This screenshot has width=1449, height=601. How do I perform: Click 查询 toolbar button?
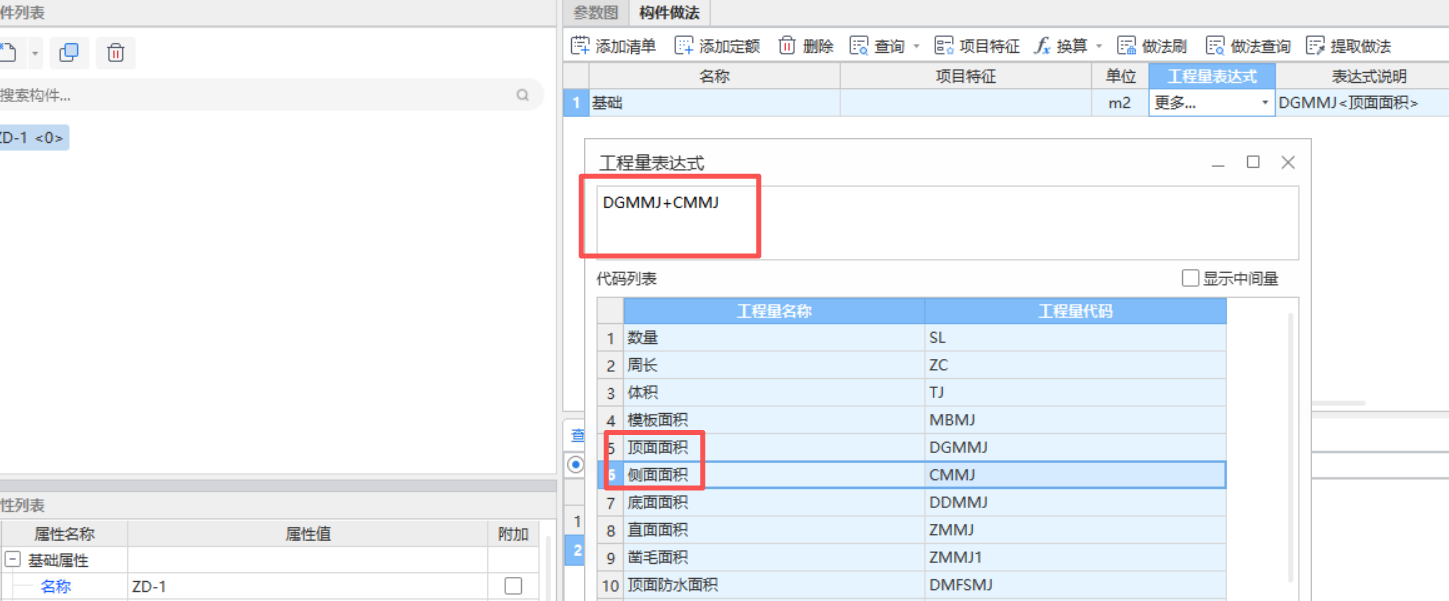pyautogui.click(x=878, y=46)
